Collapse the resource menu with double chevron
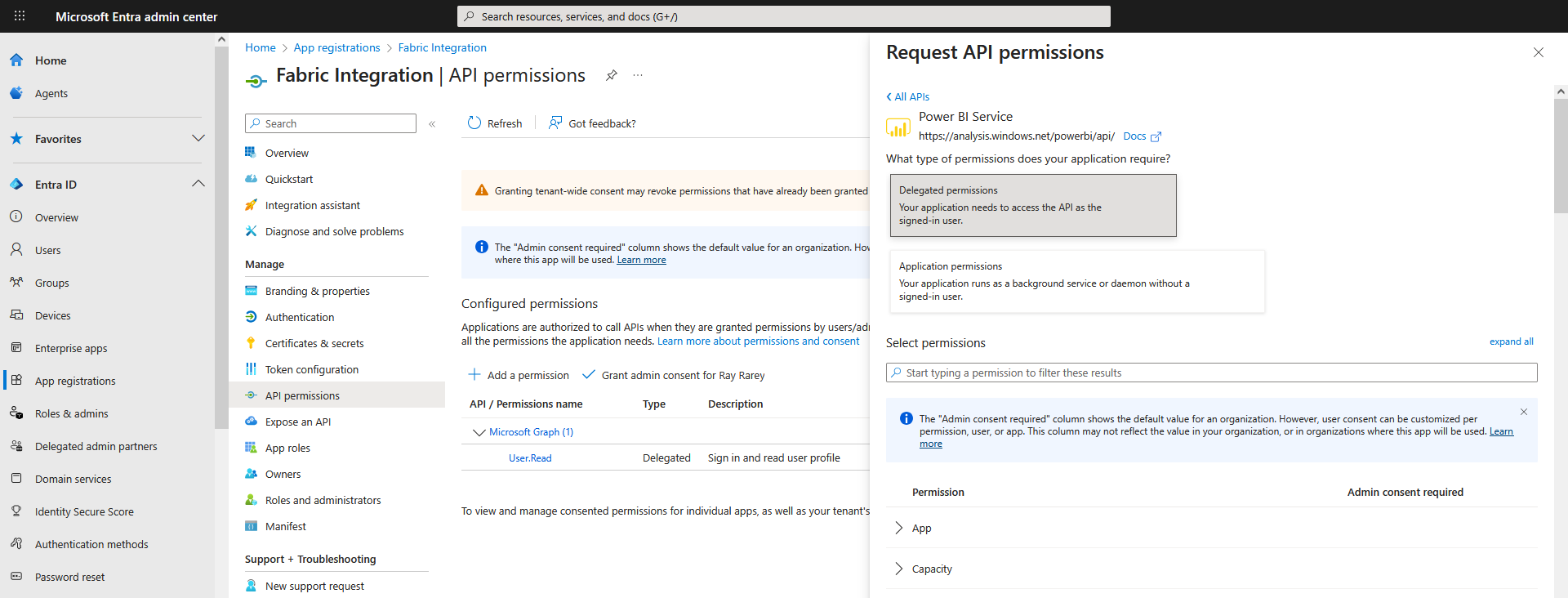This screenshot has width=1568, height=598. click(432, 124)
